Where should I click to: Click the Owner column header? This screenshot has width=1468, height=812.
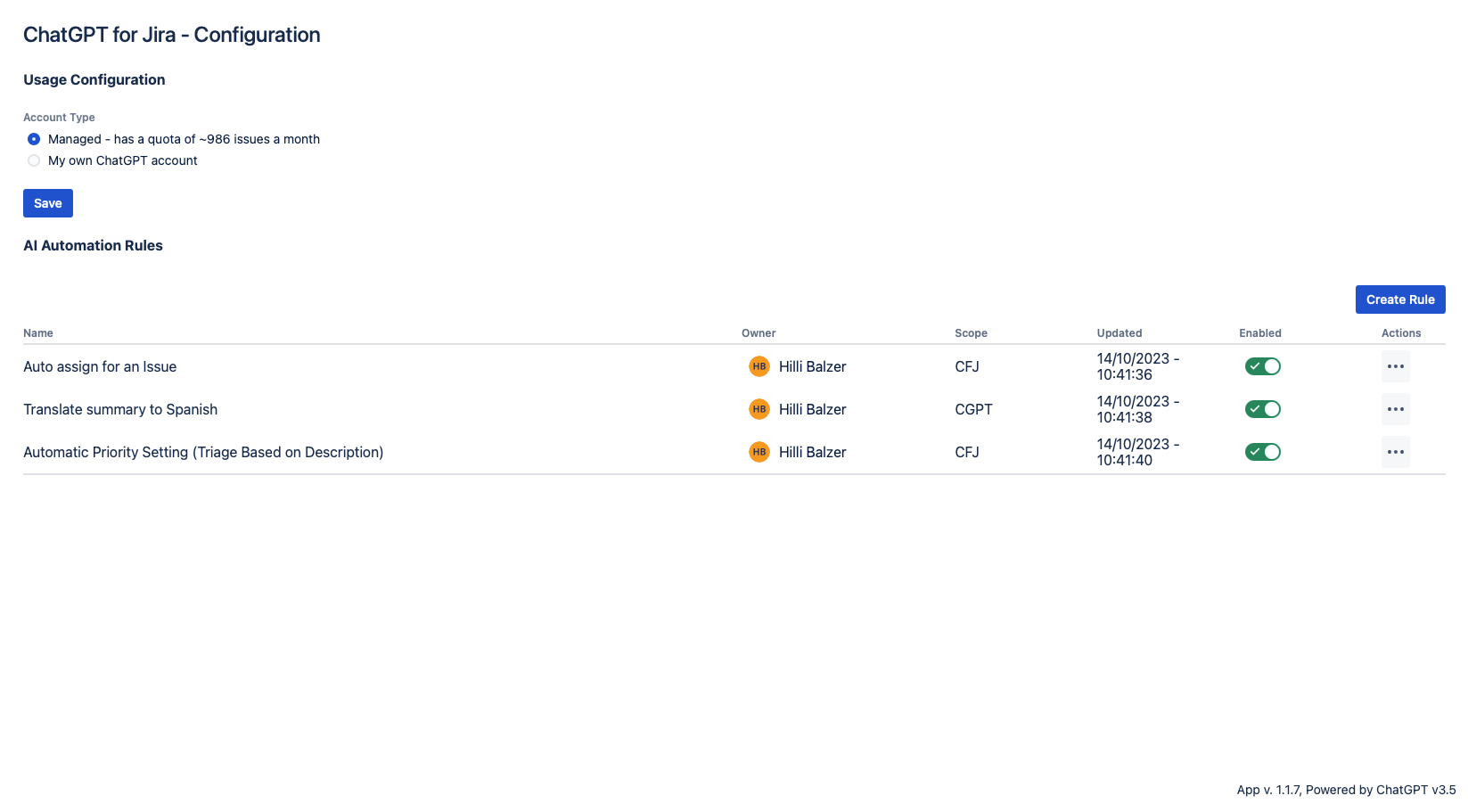coord(759,333)
